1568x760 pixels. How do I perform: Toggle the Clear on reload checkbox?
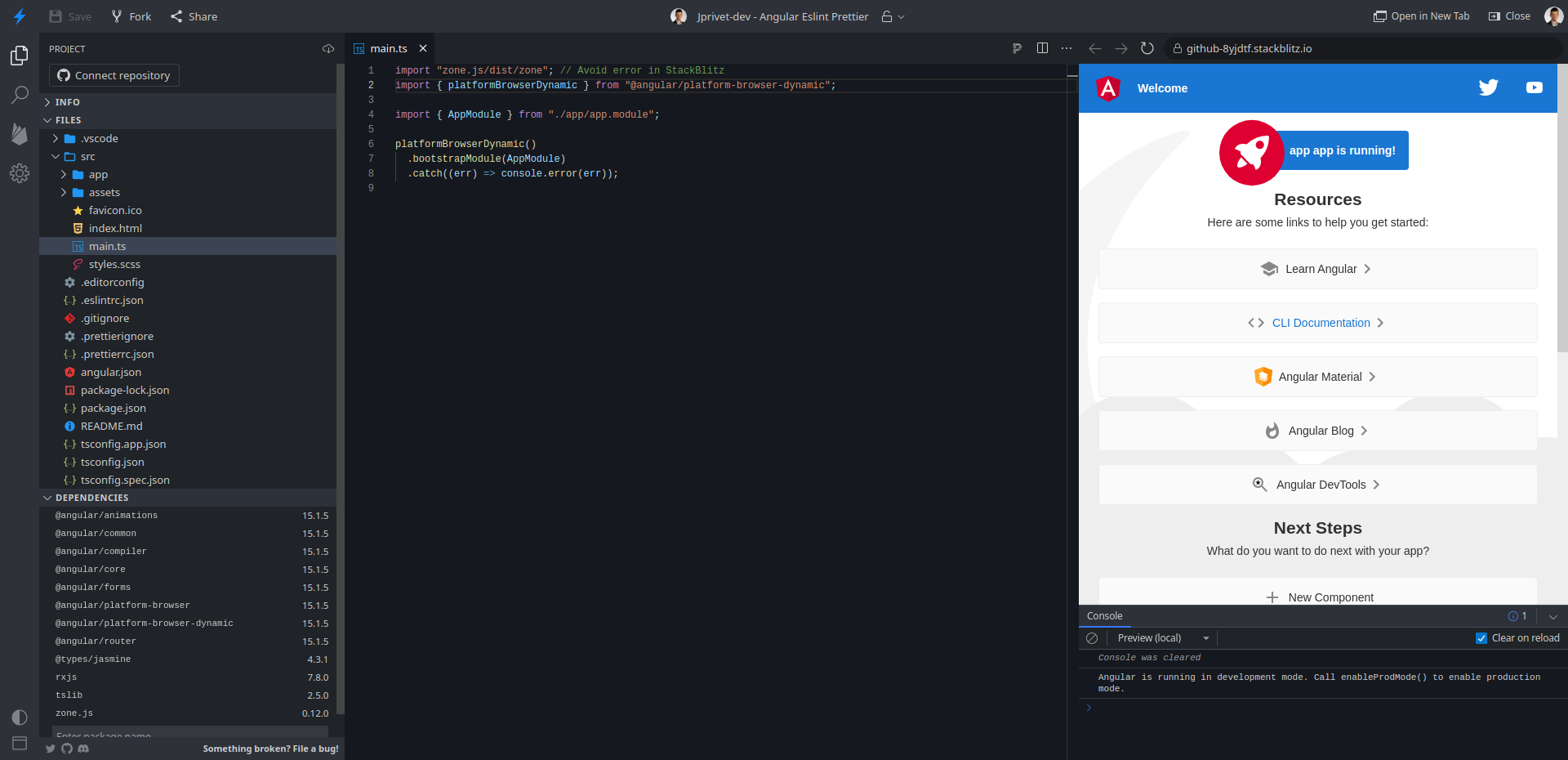click(1481, 638)
